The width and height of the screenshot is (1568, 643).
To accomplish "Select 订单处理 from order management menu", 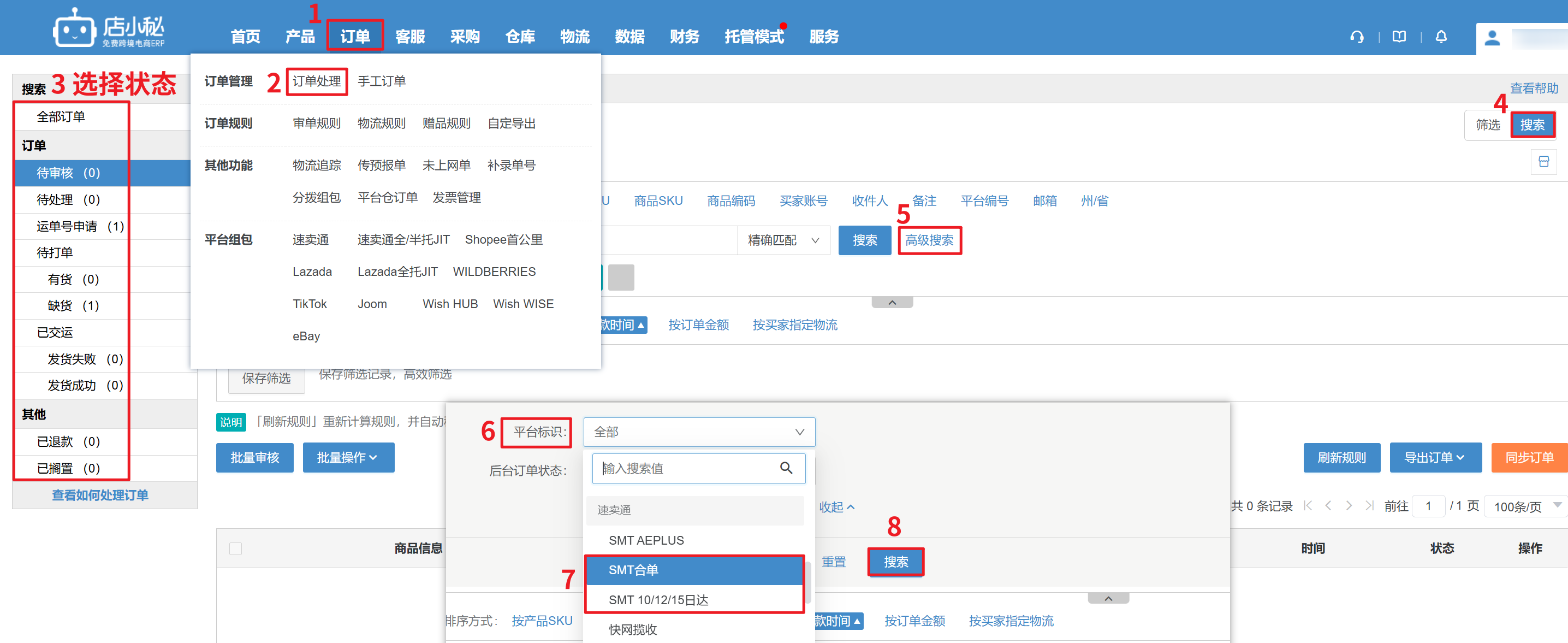I will coord(317,81).
